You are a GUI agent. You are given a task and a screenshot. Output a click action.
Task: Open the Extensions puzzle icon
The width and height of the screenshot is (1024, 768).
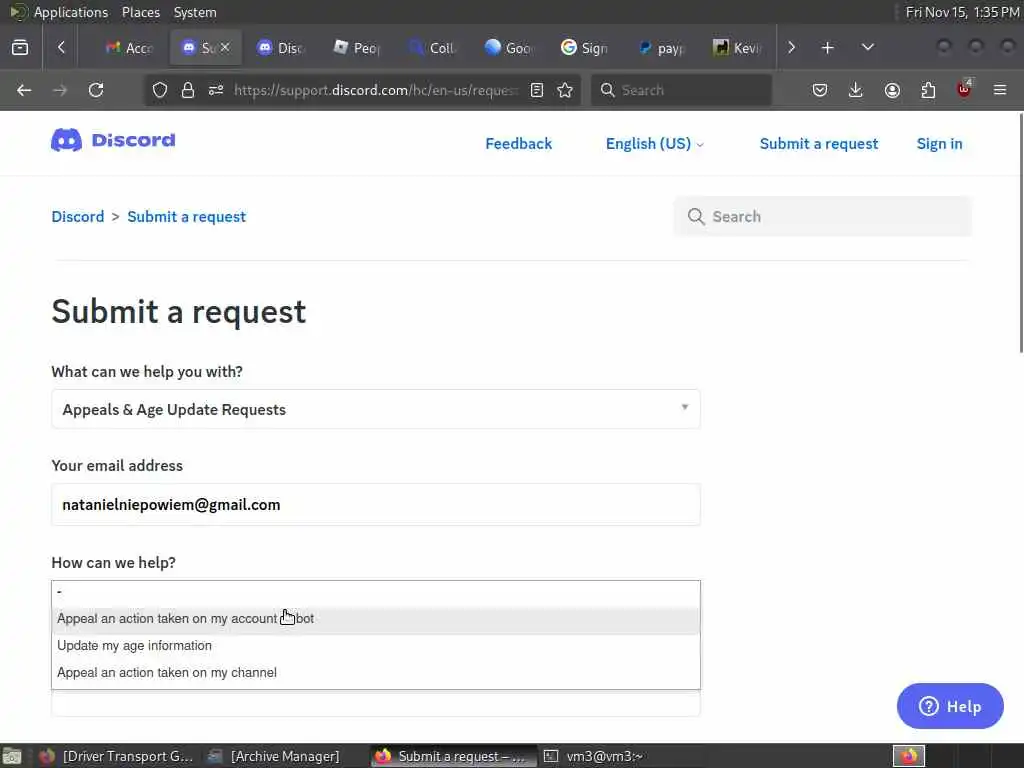click(x=928, y=90)
